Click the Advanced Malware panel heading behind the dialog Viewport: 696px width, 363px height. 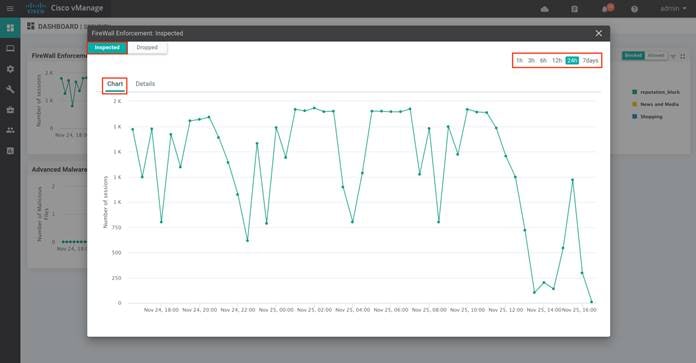point(59,170)
